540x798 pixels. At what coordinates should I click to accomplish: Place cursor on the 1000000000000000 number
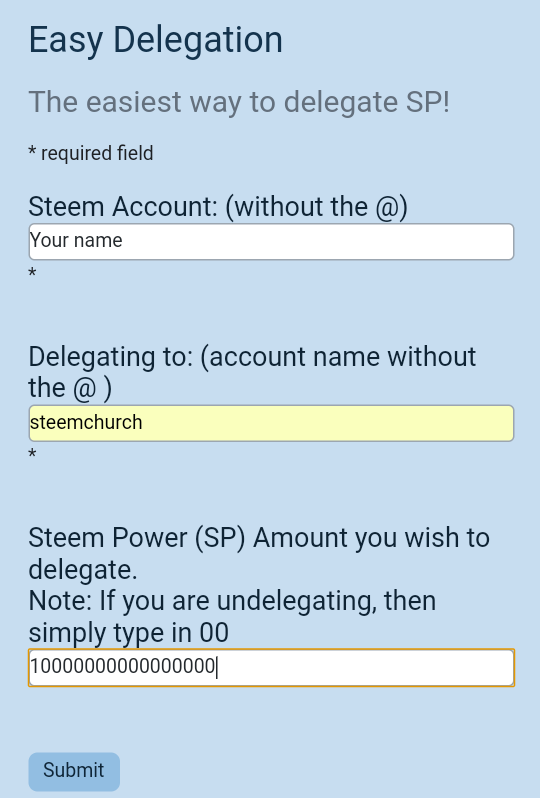coord(123,666)
